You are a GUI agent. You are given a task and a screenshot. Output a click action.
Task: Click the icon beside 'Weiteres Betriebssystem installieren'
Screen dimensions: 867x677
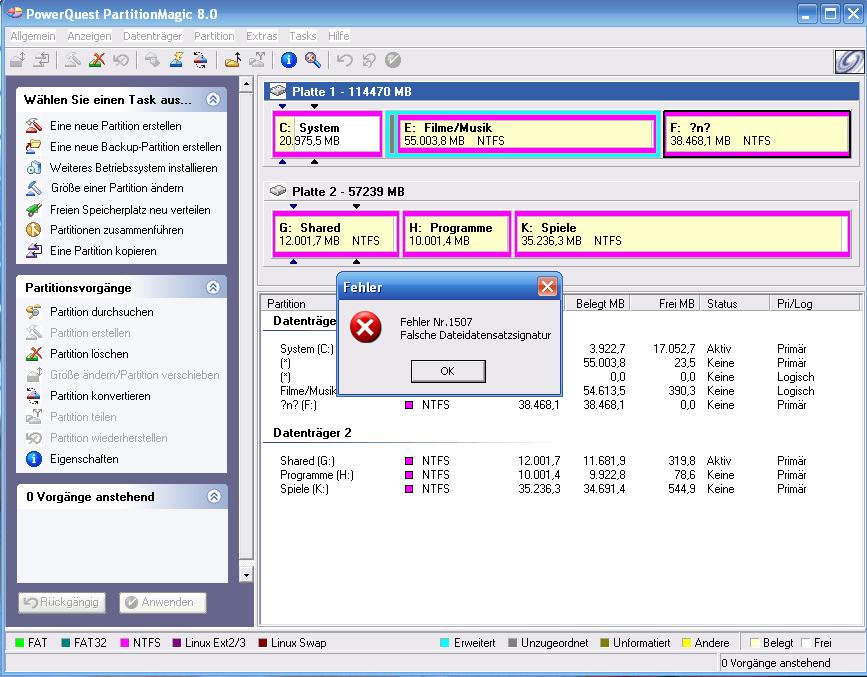[x=34, y=168]
